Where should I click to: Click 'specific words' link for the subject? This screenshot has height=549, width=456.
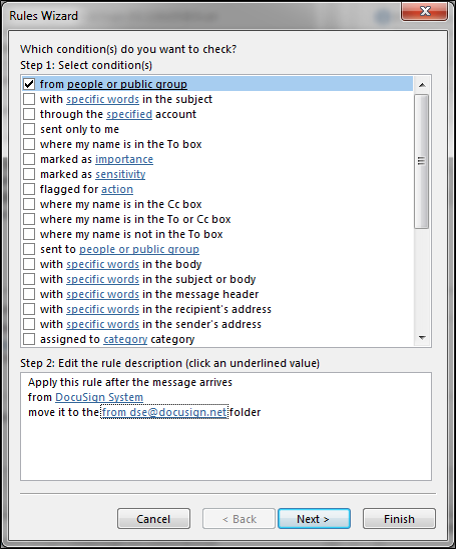coord(103,99)
